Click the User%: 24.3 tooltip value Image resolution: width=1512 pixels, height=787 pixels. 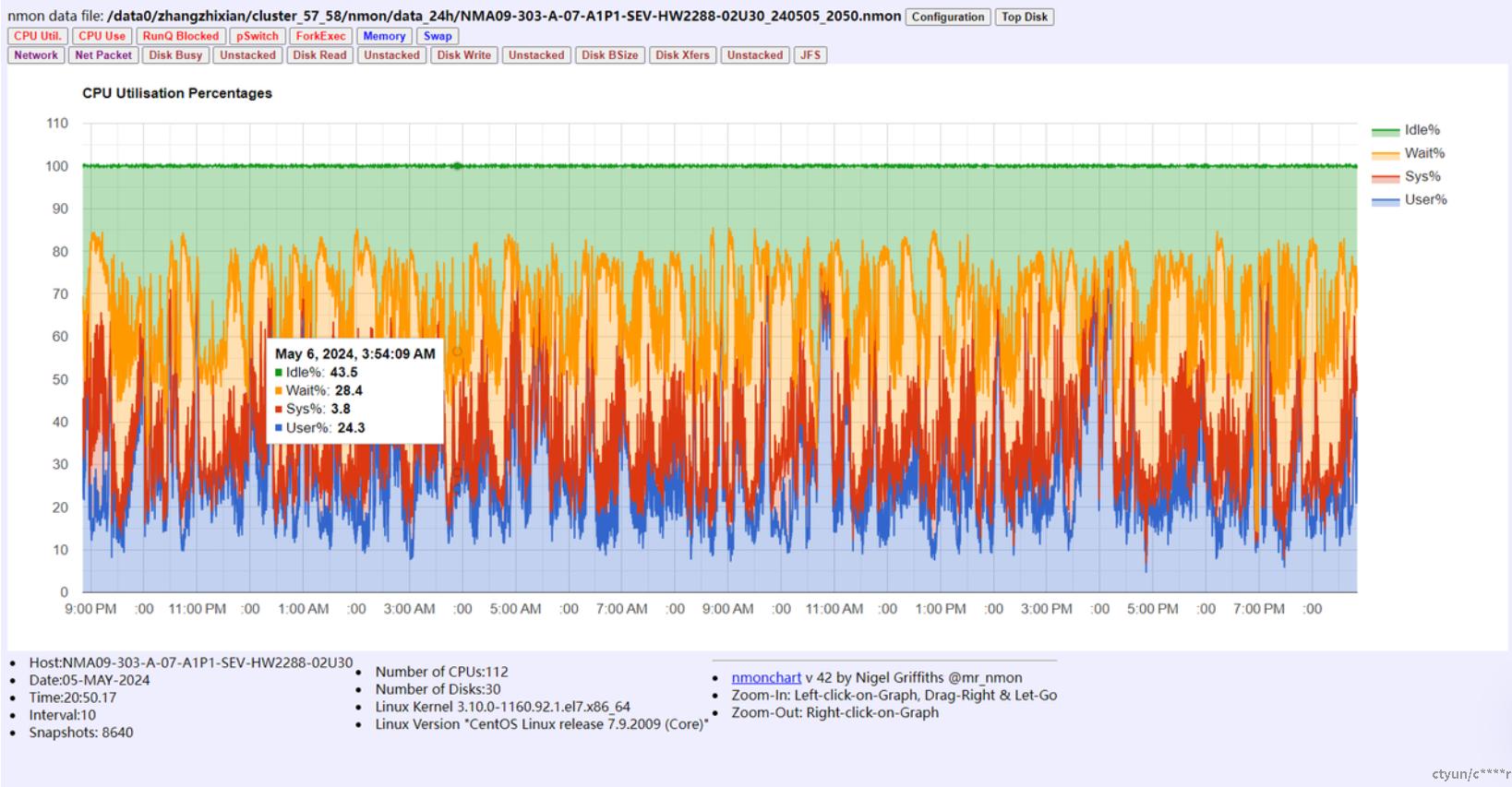click(x=320, y=427)
